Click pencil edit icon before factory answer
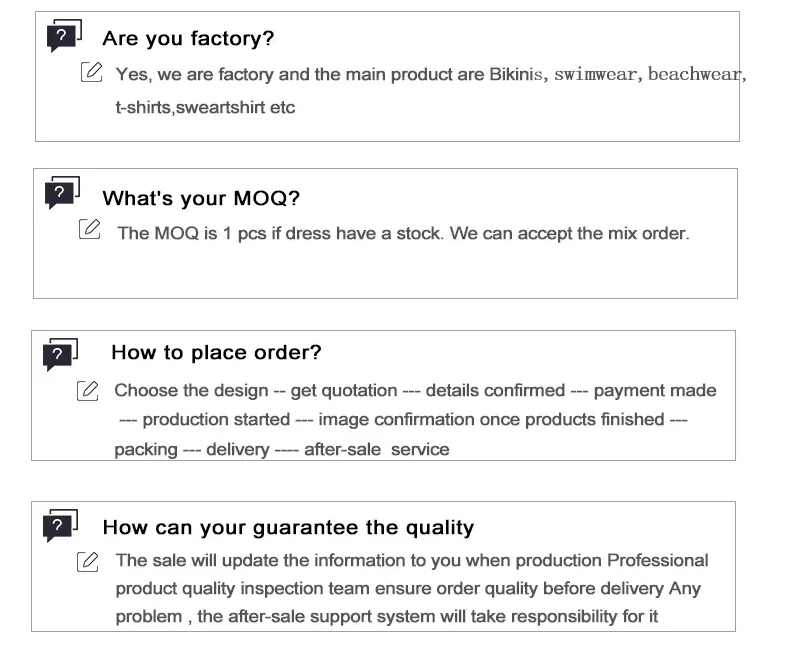 click(92, 72)
